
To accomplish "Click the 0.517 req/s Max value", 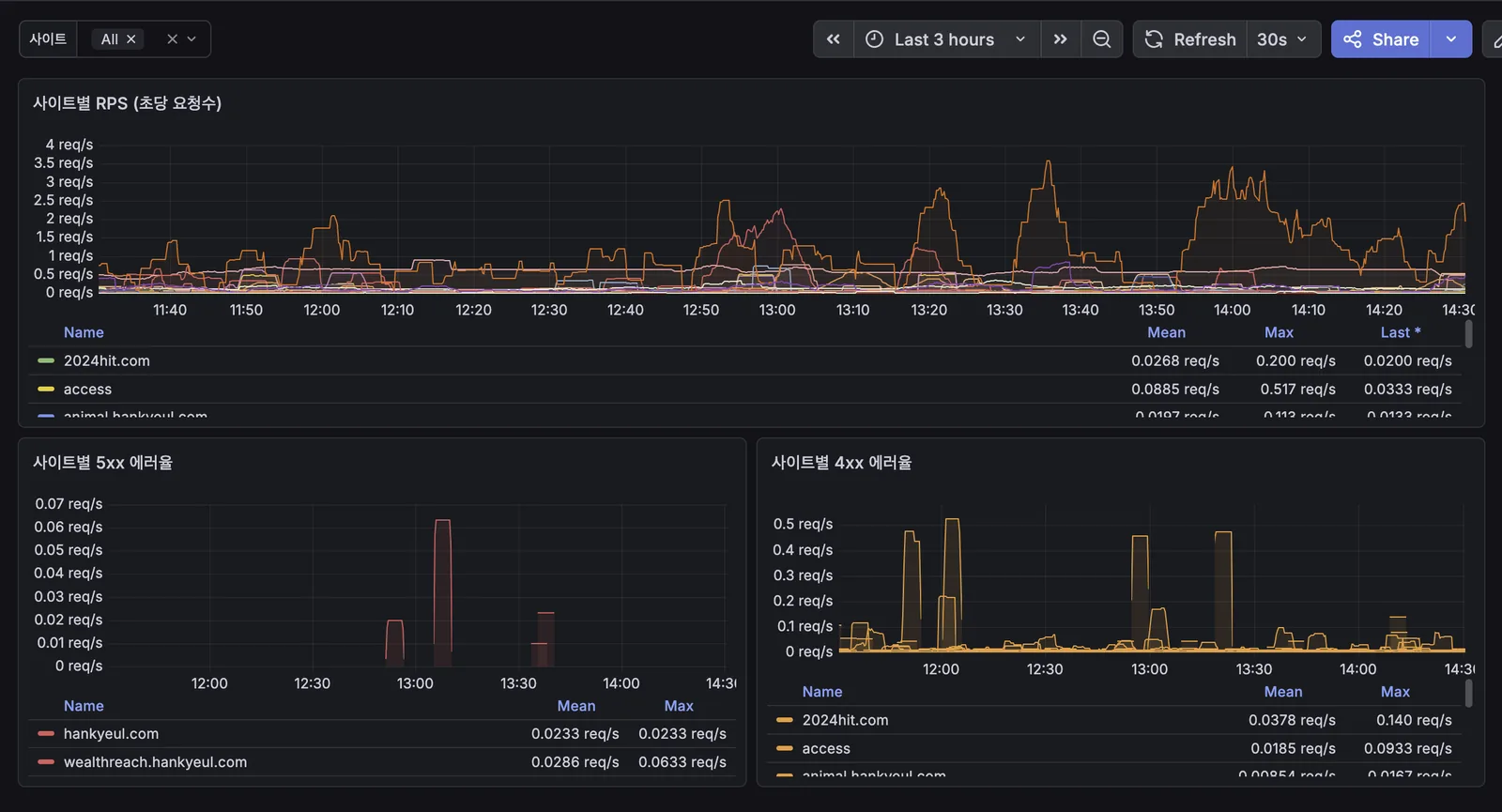I will 1295,389.
